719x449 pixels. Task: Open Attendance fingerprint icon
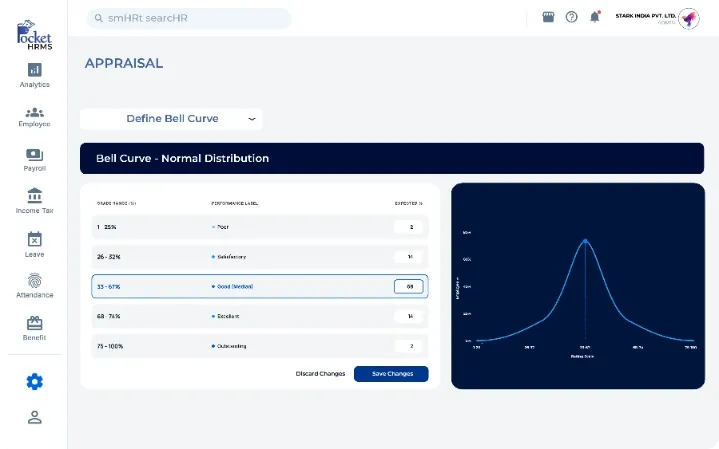pyautogui.click(x=34, y=283)
